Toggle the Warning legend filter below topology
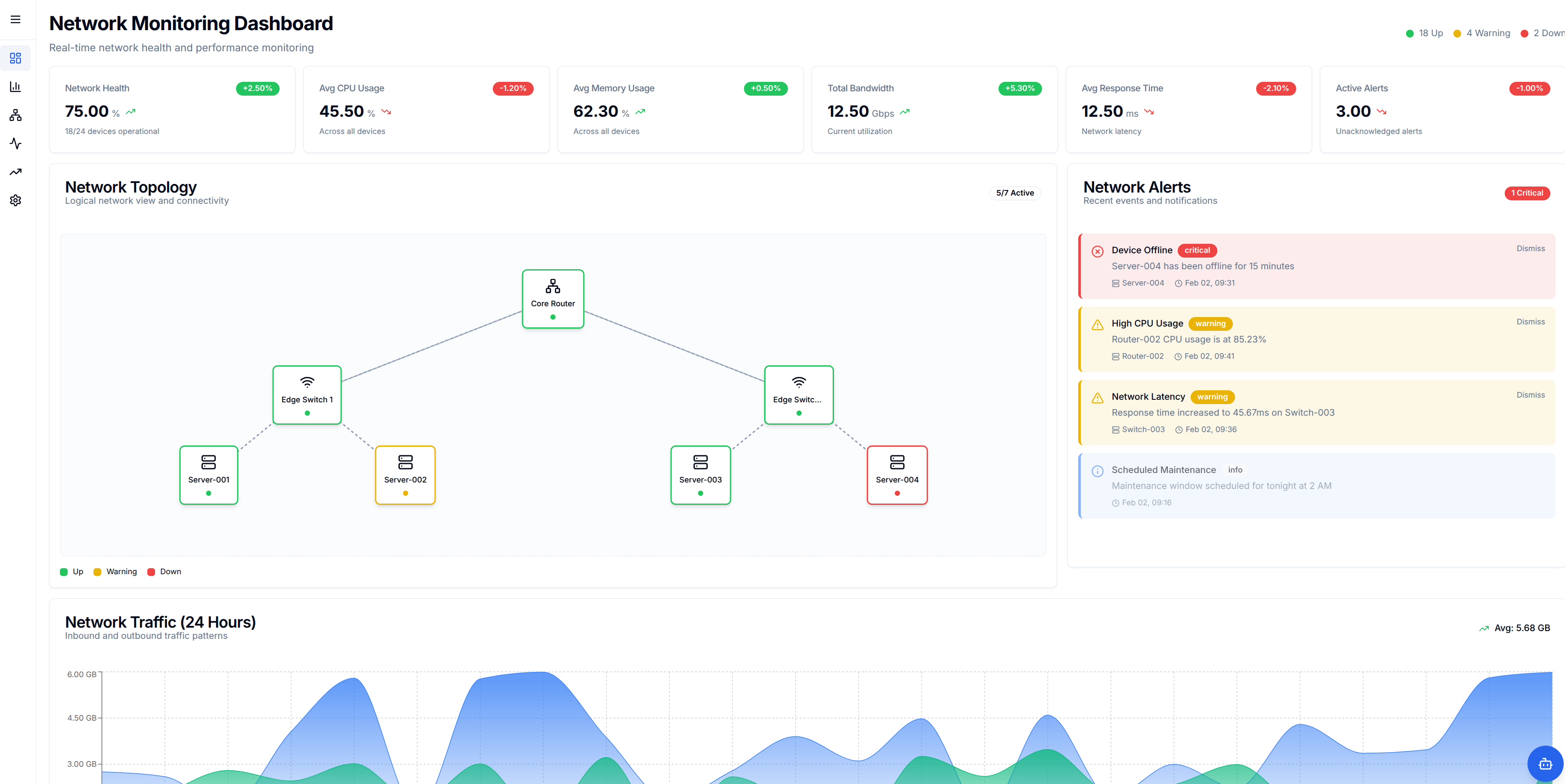This screenshot has height=784, width=1565. pyautogui.click(x=115, y=571)
